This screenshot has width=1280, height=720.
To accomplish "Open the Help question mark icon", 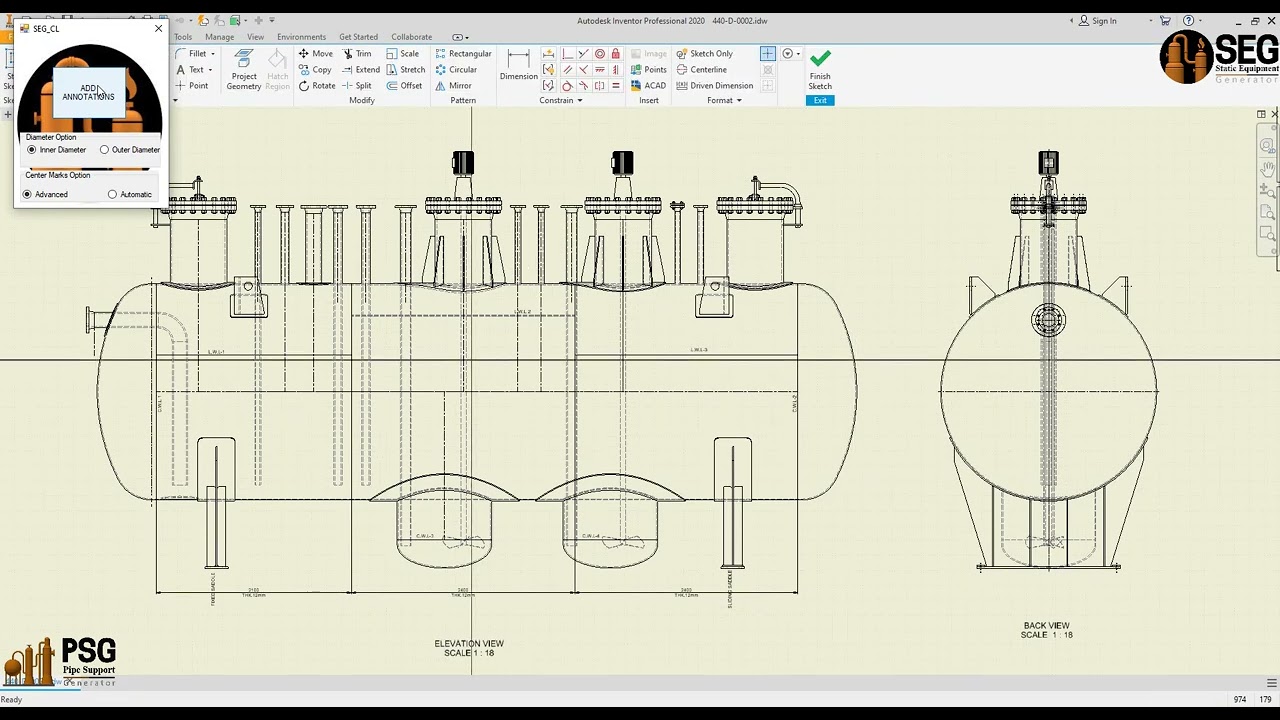I will (x=1188, y=20).
